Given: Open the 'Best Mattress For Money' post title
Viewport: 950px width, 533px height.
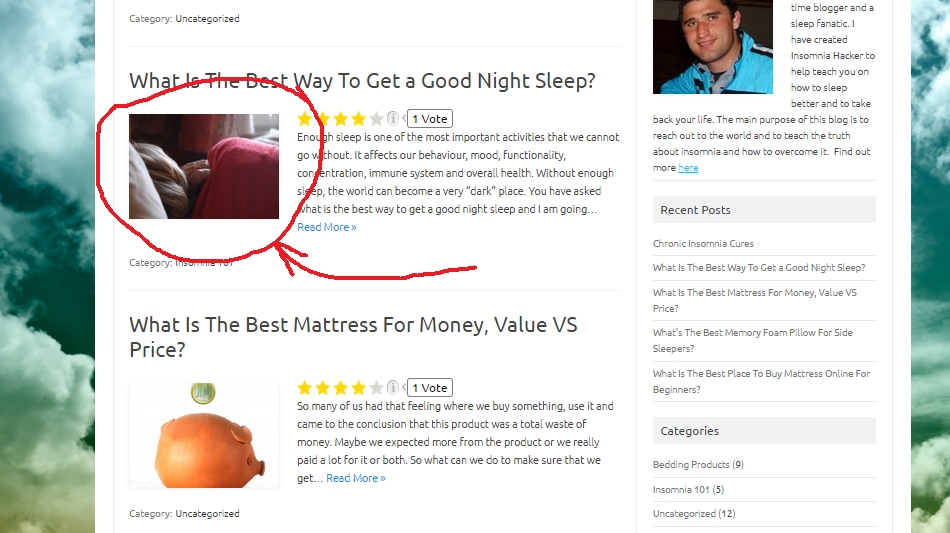Looking at the screenshot, I should point(353,337).
